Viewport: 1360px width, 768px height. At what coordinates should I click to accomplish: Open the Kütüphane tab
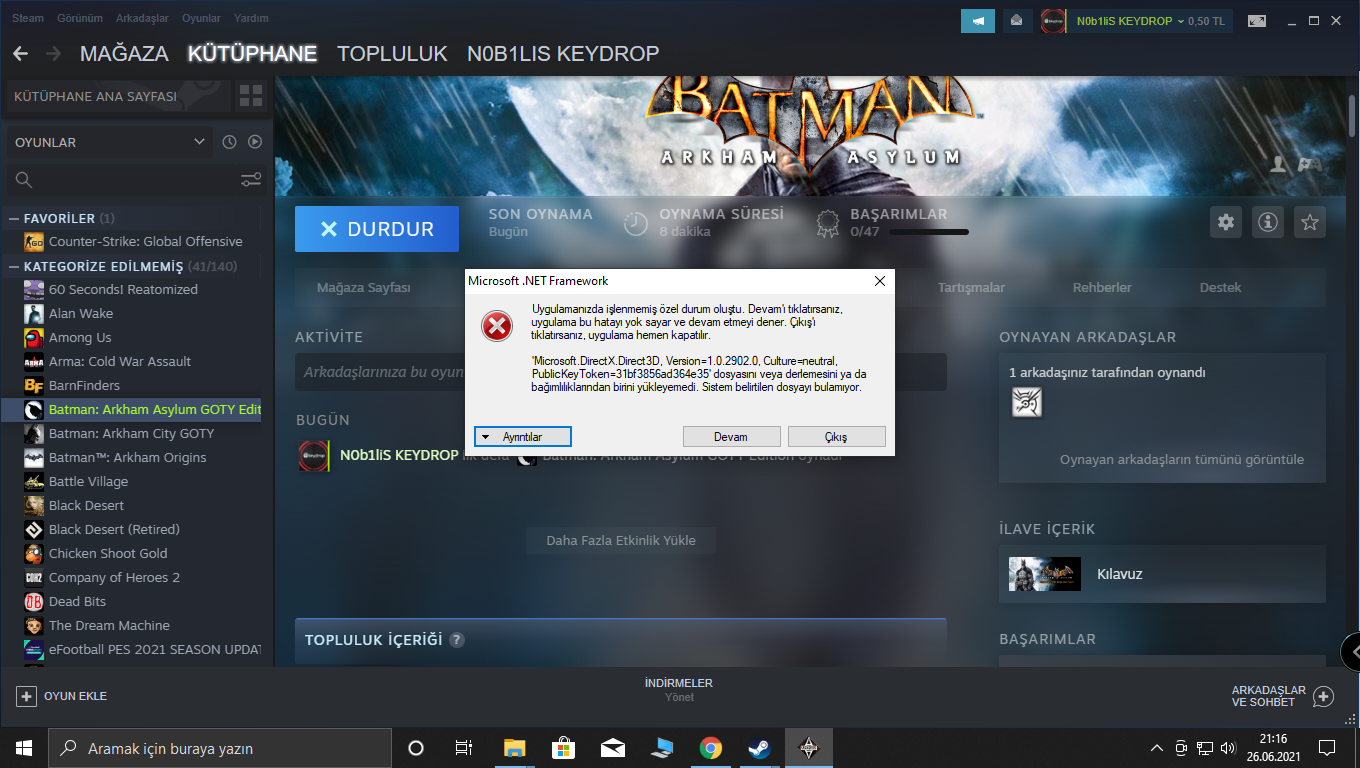252,54
